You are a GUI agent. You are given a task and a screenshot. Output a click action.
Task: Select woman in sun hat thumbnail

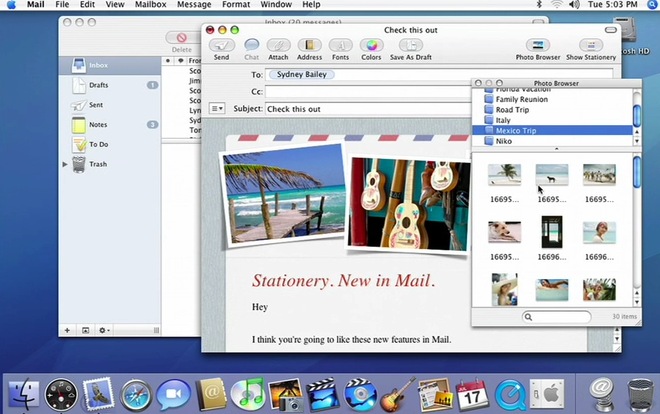tap(504, 289)
